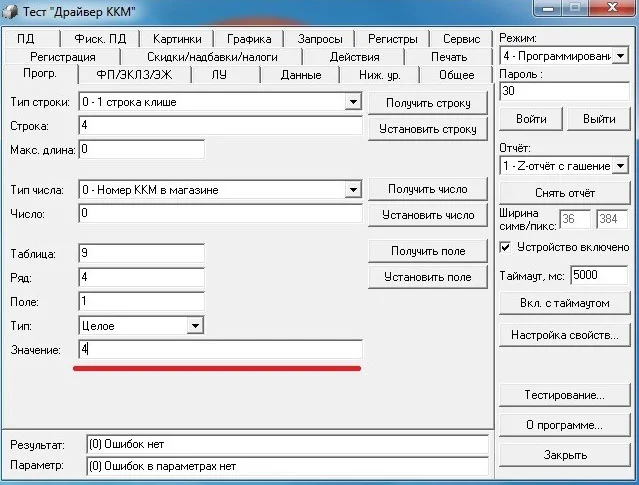Click the 'Установить строку' button

428,129
